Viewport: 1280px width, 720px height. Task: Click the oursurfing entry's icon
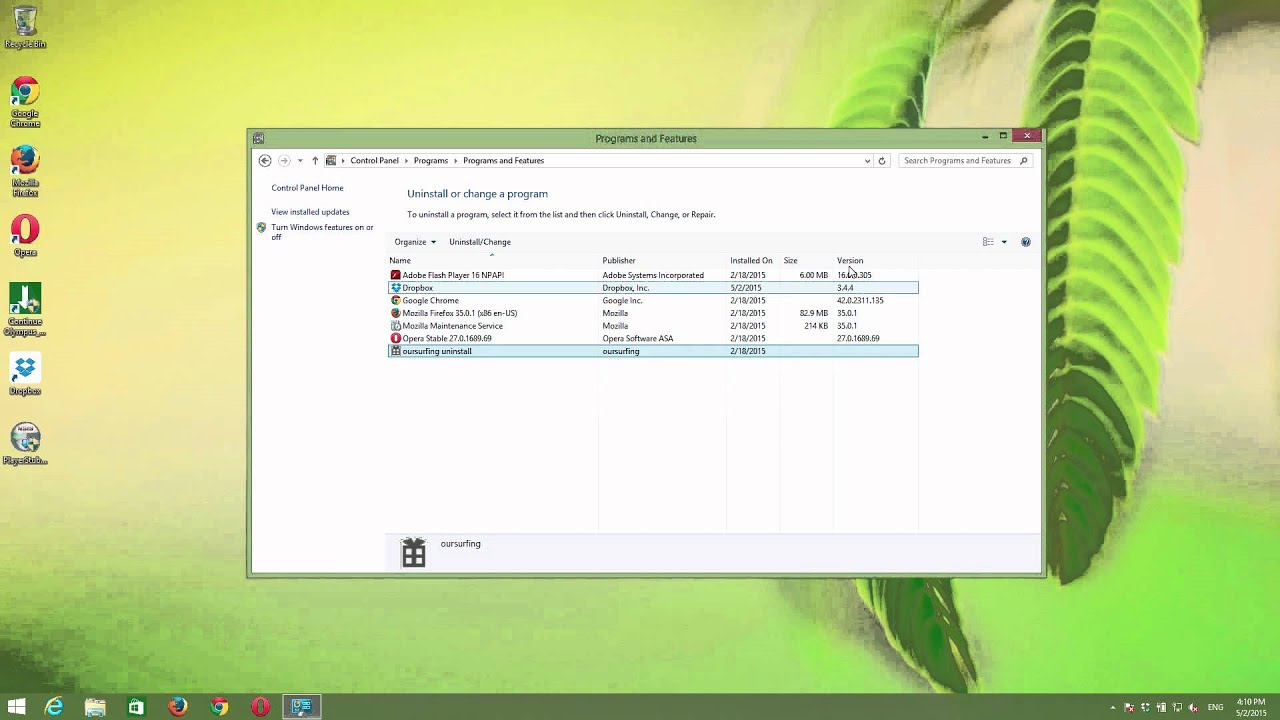(x=396, y=351)
